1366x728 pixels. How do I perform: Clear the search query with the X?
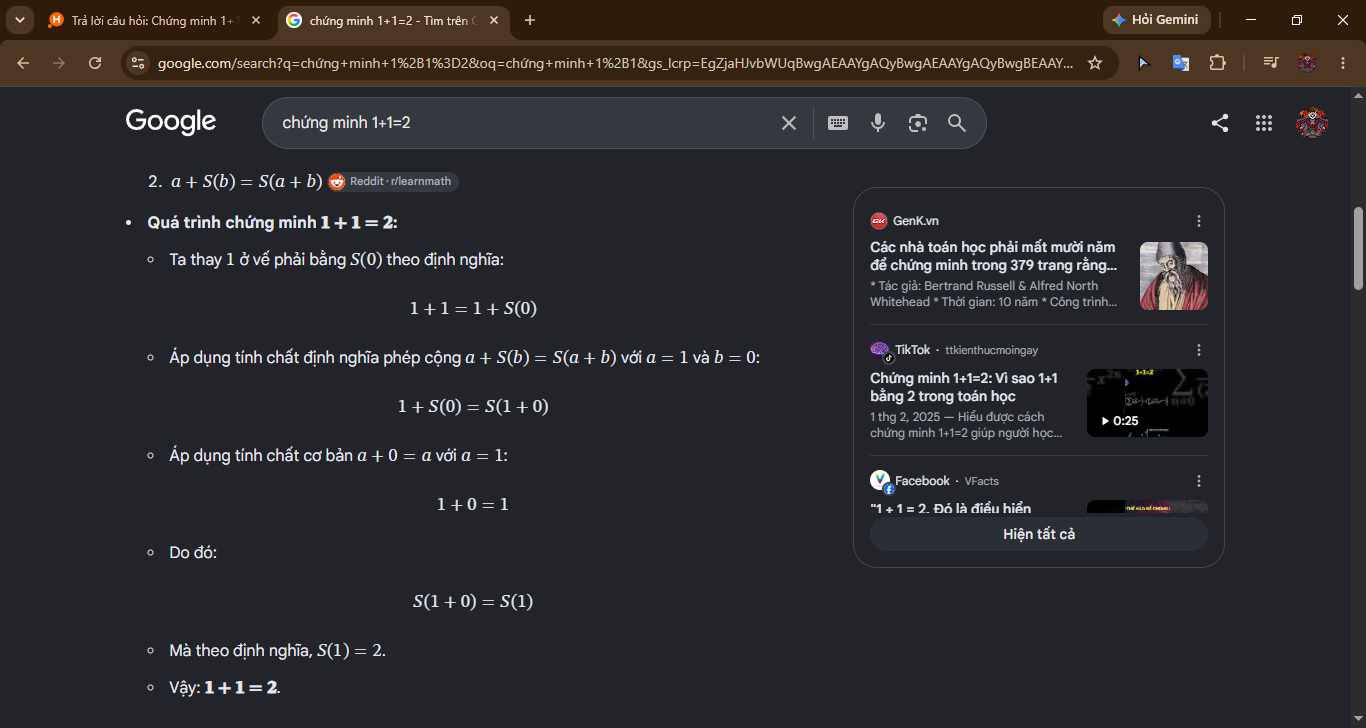(x=789, y=123)
